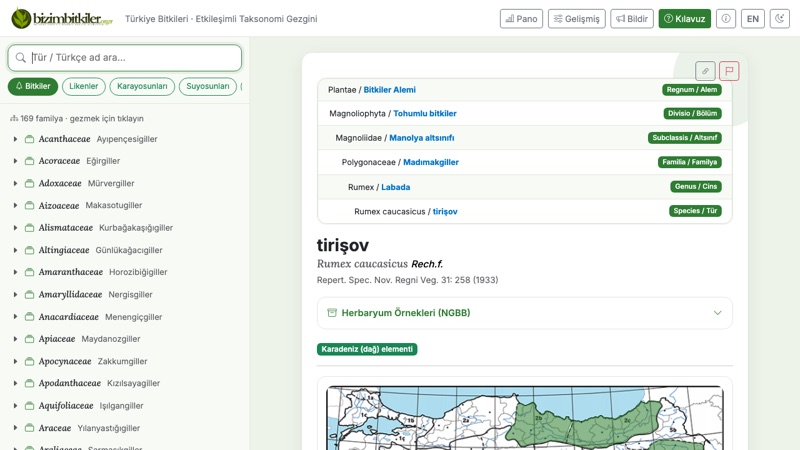The width and height of the screenshot is (800, 450).
Task: Click the info circle icon
Action: tap(726, 19)
